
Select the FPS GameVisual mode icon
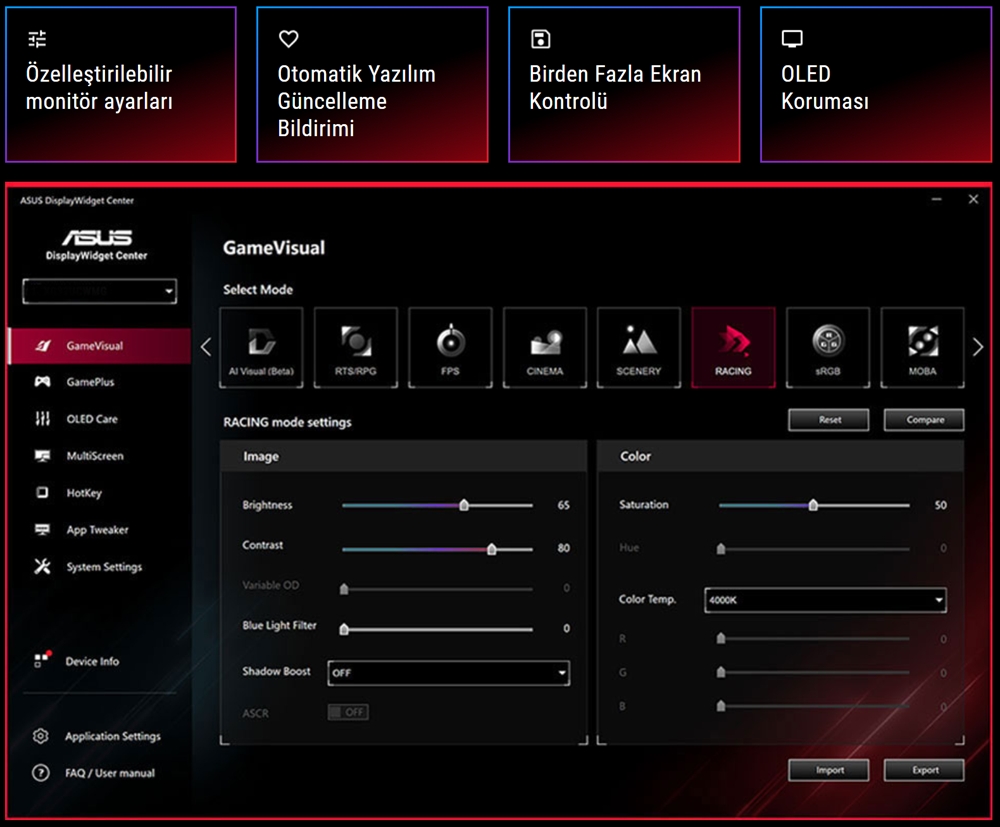point(450,347)
